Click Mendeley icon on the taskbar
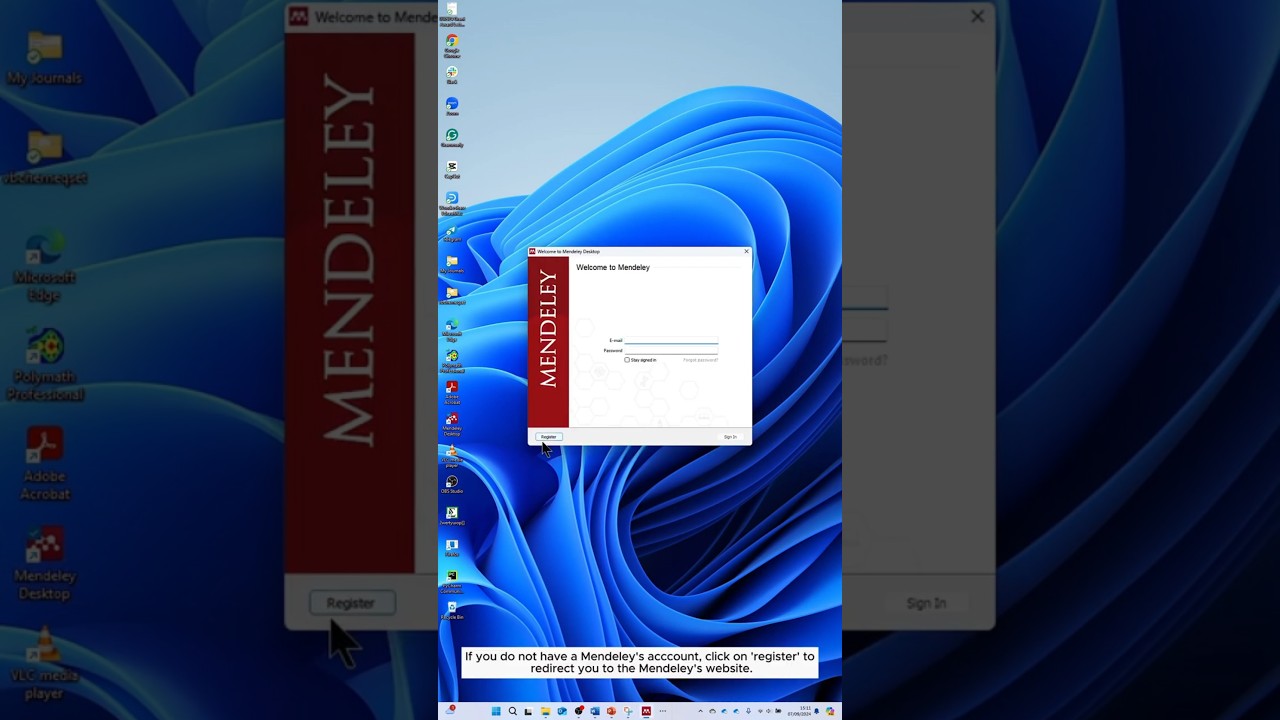This screenshot has width=1280, height=720. coord(646,711)
